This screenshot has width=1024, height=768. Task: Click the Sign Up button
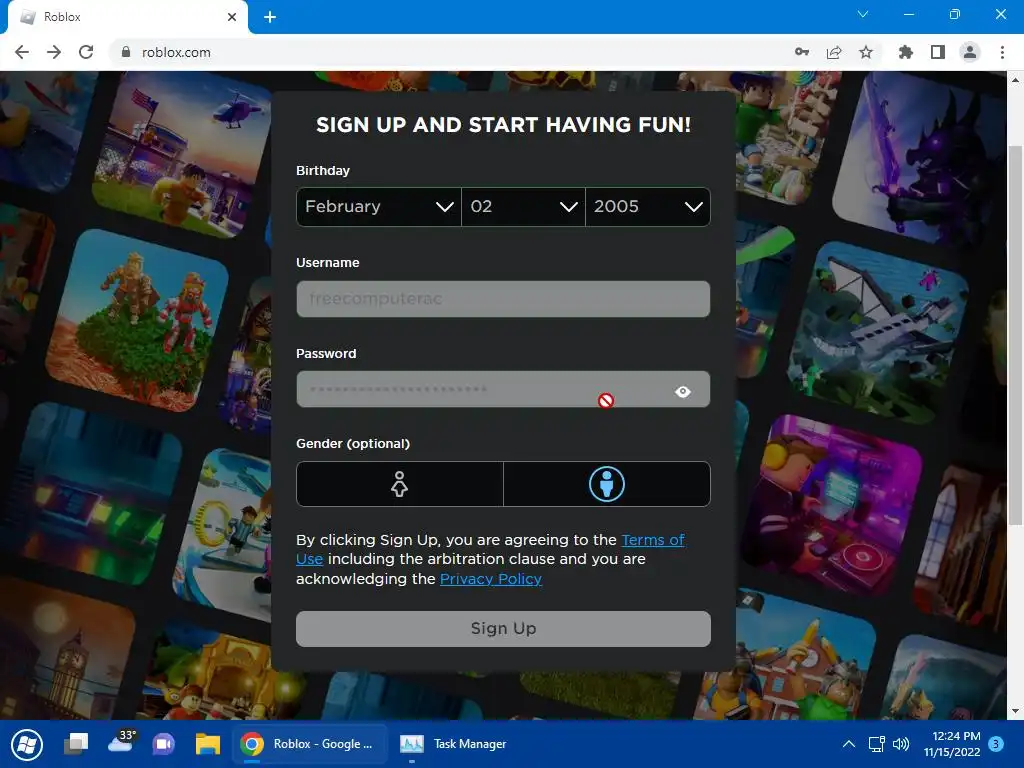point(503,628)
